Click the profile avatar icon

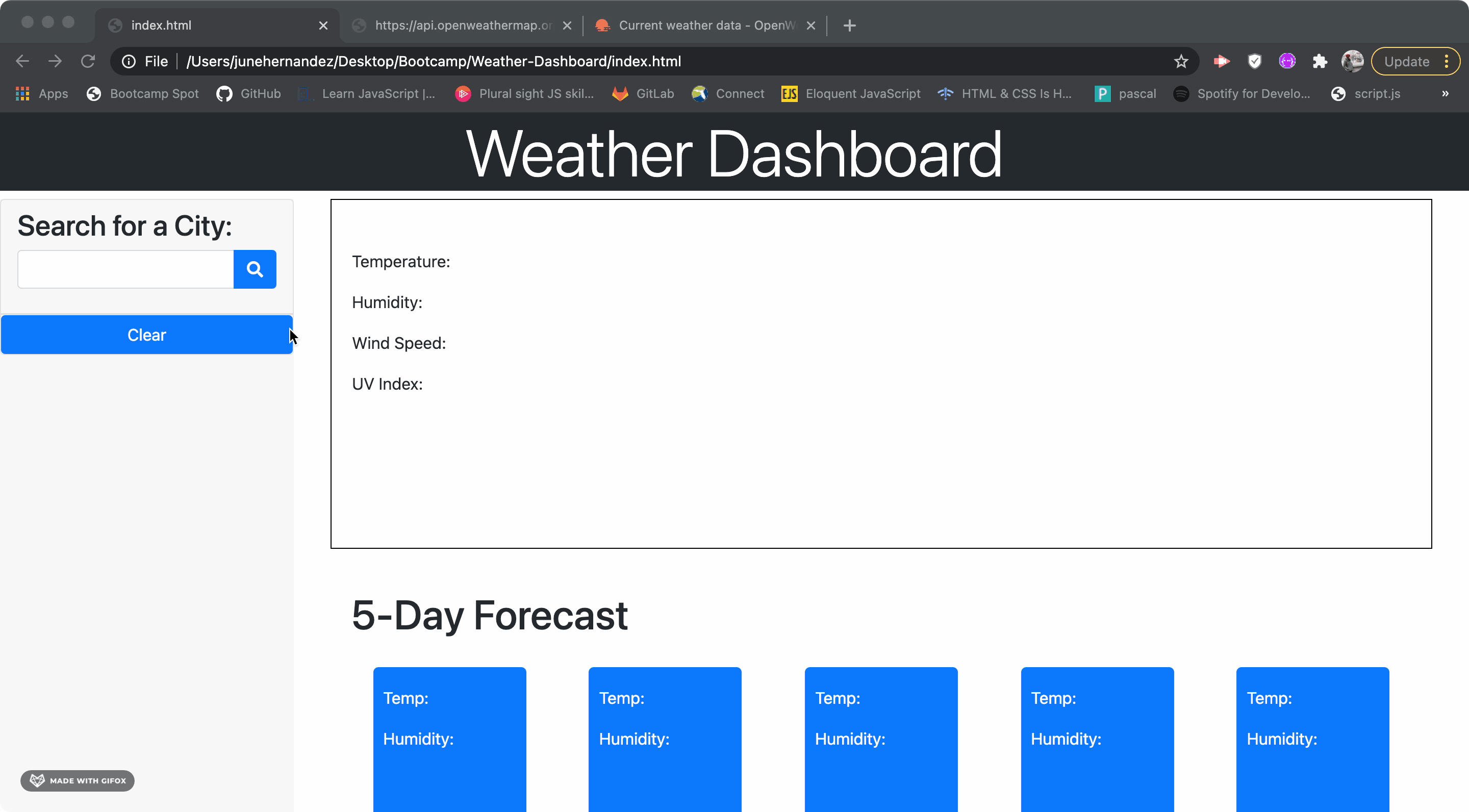[1353, 61]
